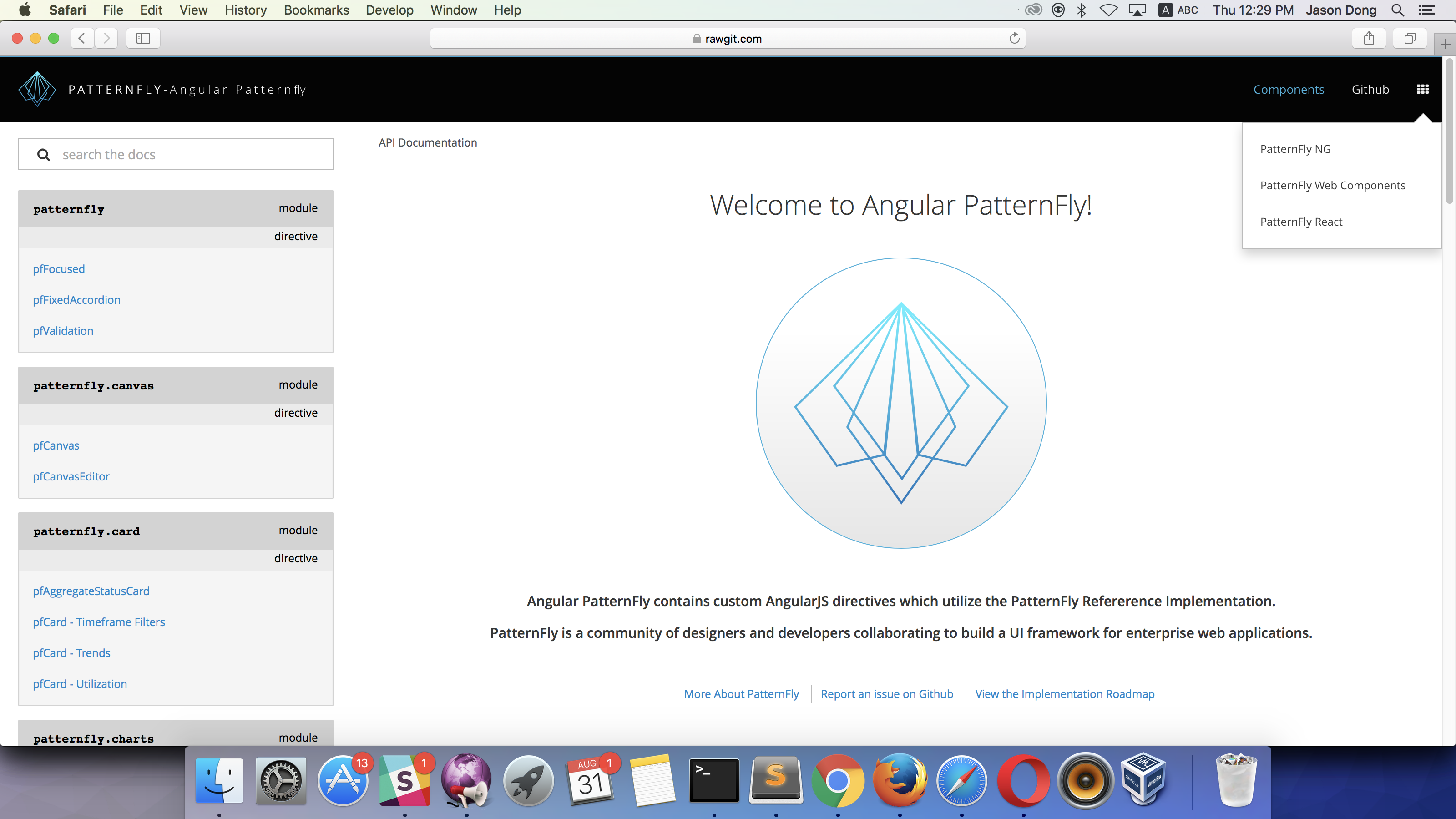
Task: Open the app launcher grid icon
Action: point(1422,89)
